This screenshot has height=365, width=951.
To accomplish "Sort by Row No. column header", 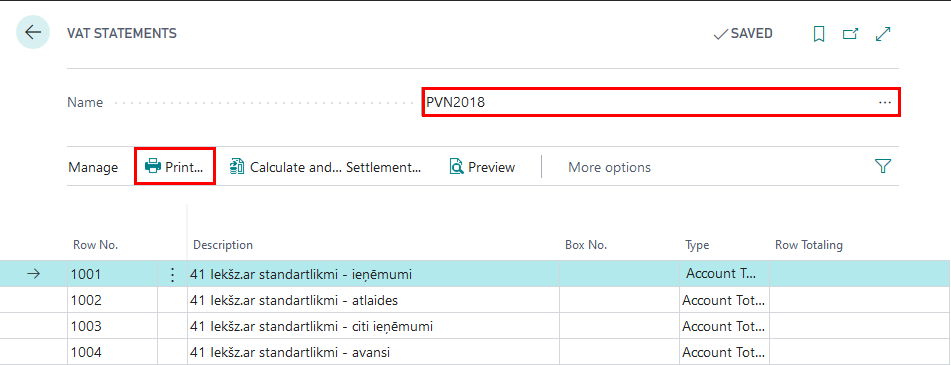I will (x=95, y=245).
